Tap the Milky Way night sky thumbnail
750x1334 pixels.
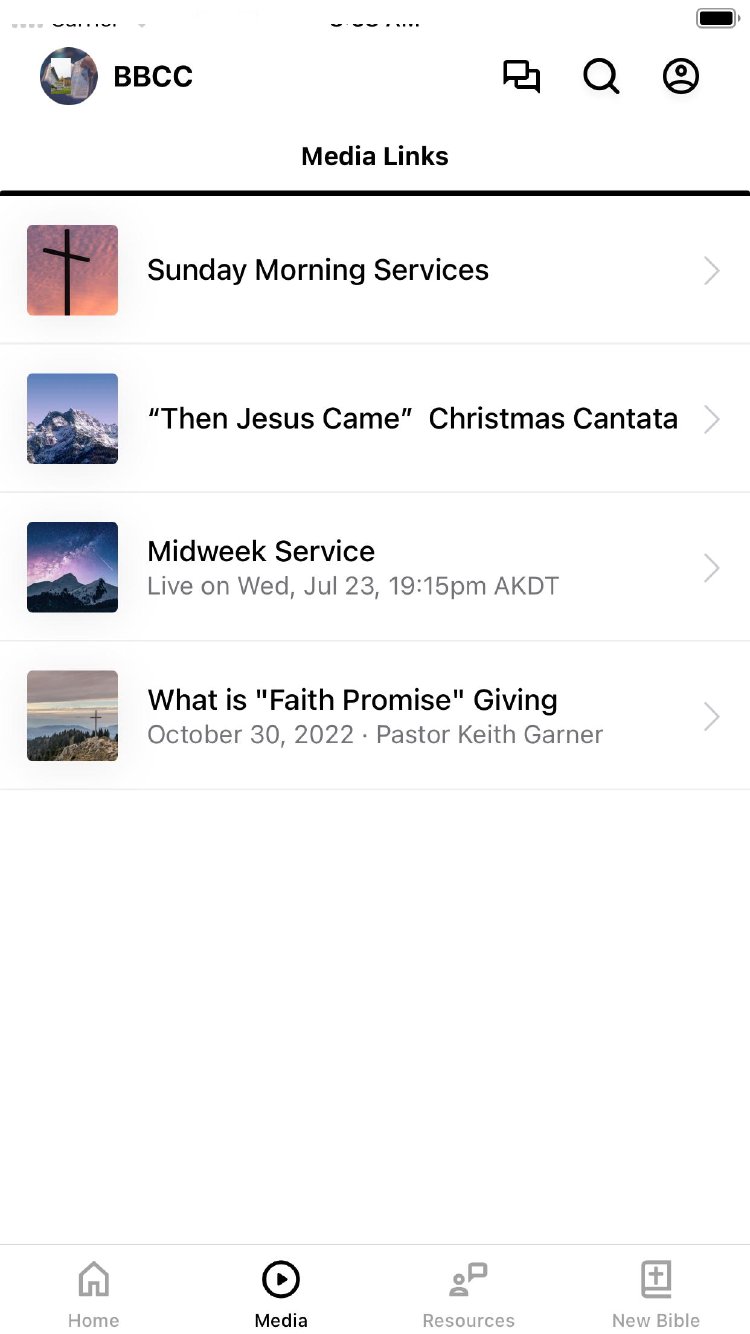point(72,567)
